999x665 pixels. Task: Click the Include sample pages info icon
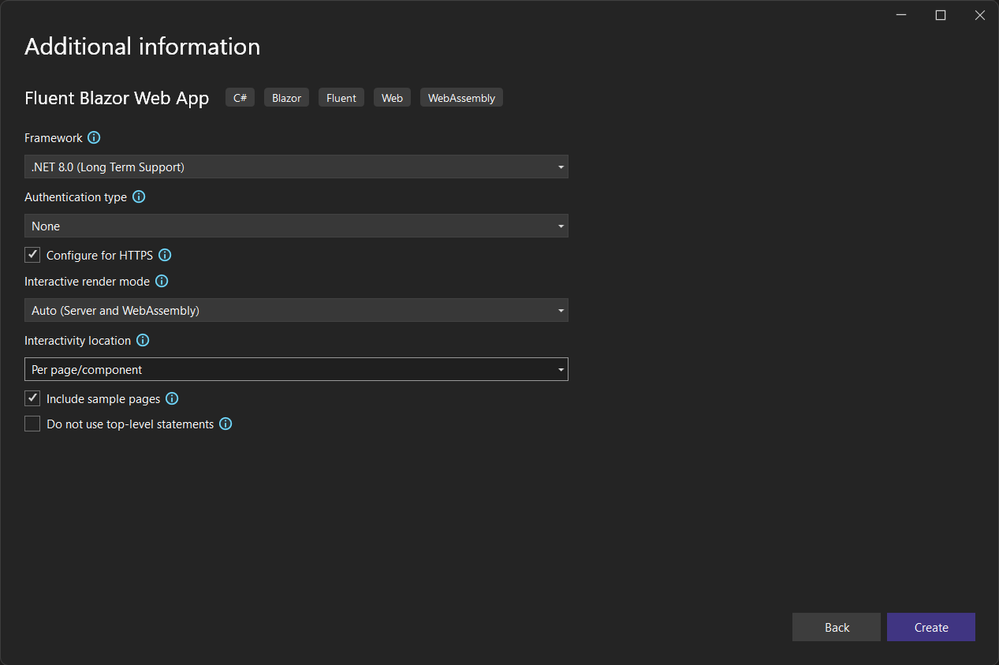(x=172, y=399)
